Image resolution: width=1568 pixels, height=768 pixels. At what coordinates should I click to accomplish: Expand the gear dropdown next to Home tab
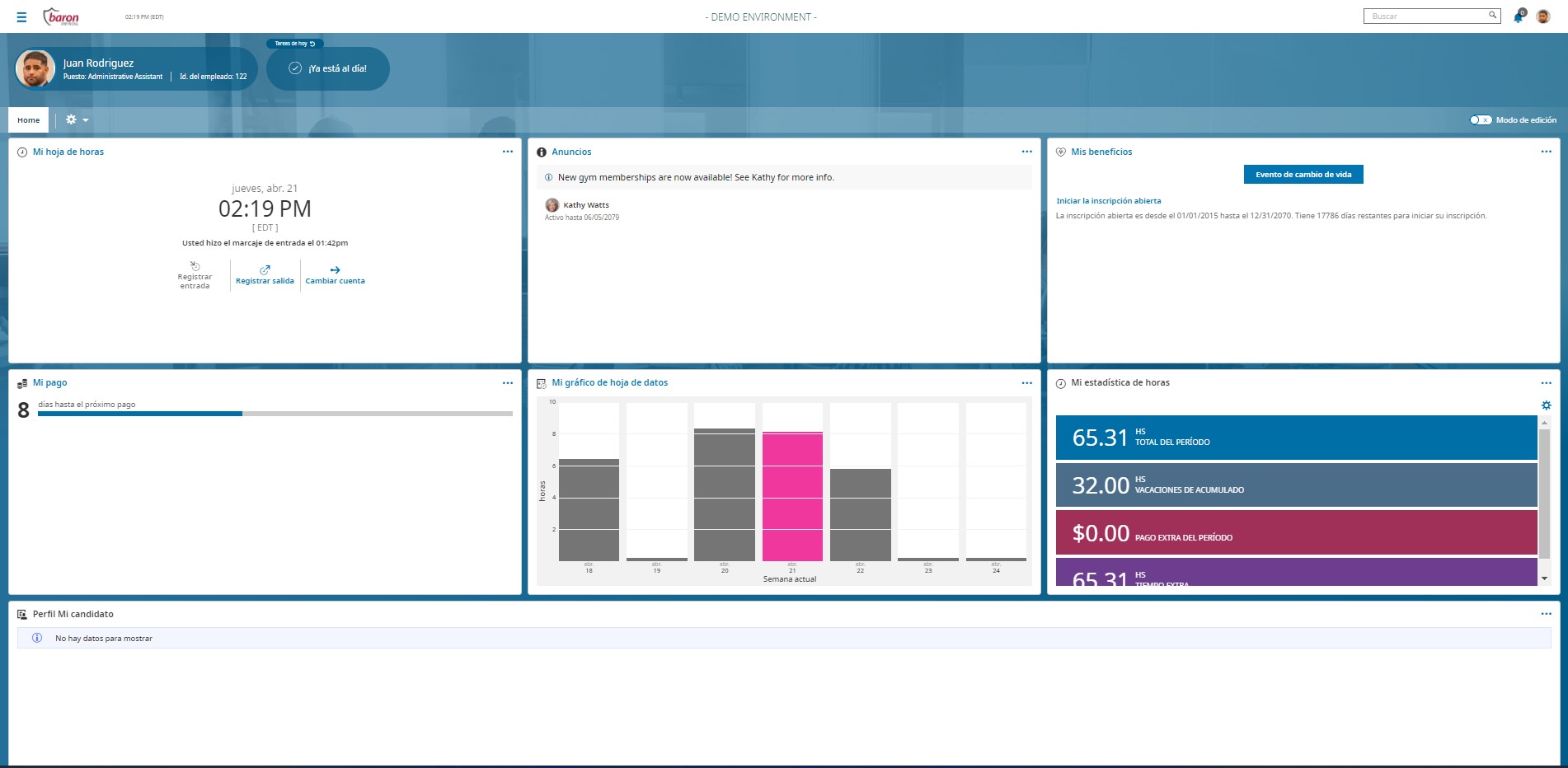tap(77, 120)
